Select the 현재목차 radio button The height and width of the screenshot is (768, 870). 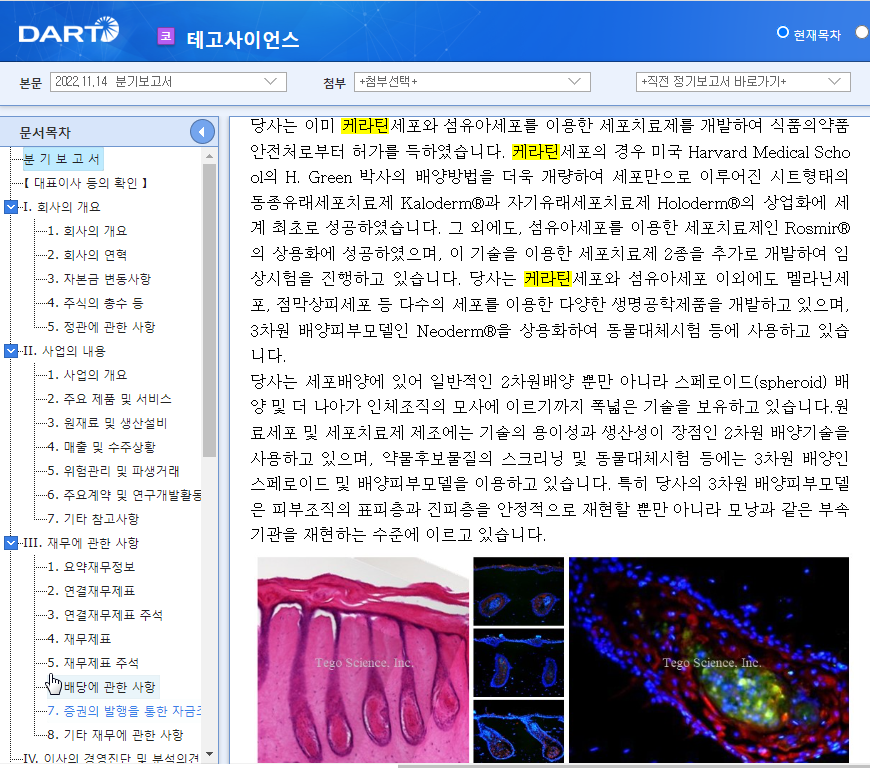782,30
